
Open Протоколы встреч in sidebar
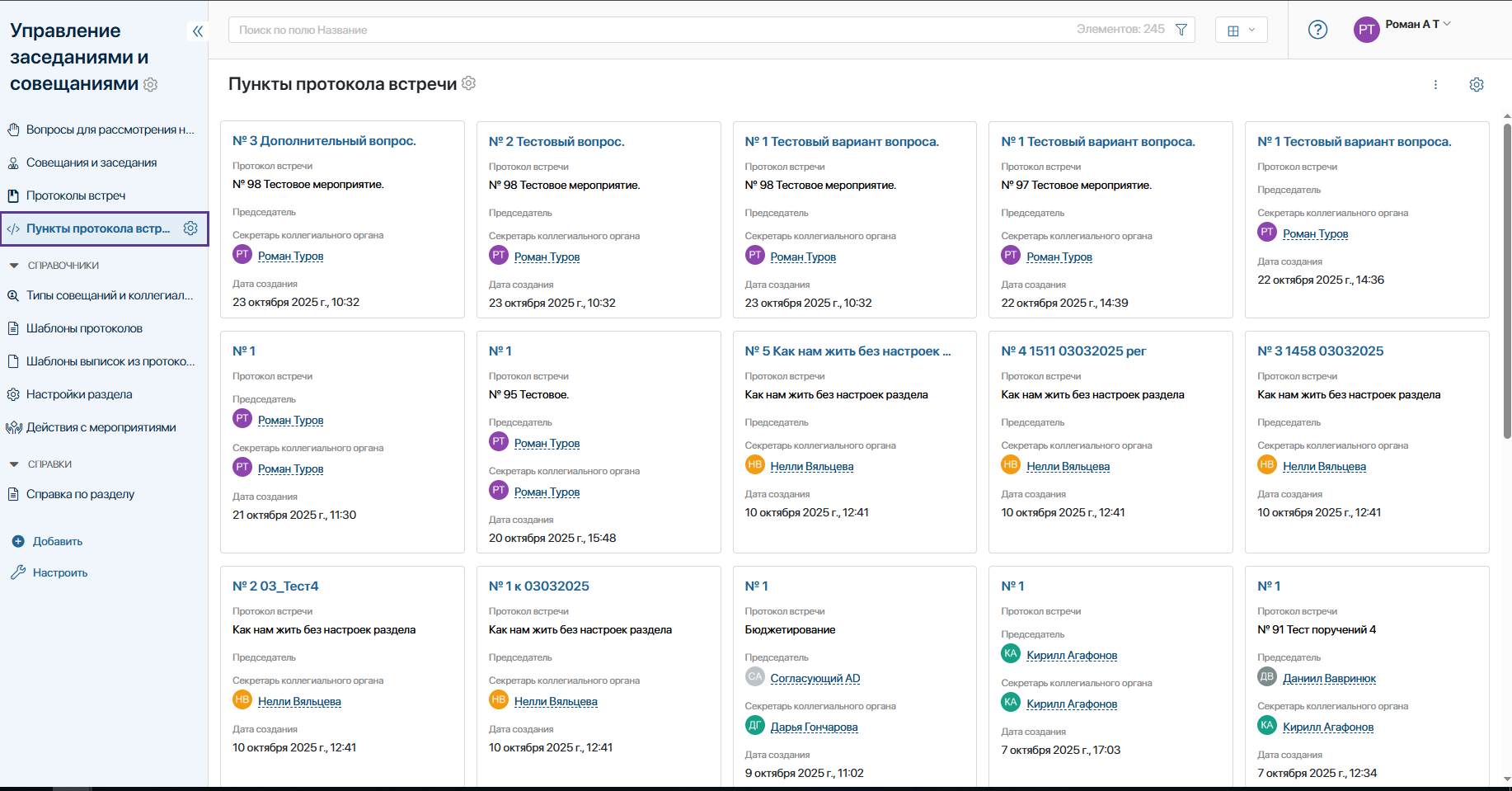[76, 195]
